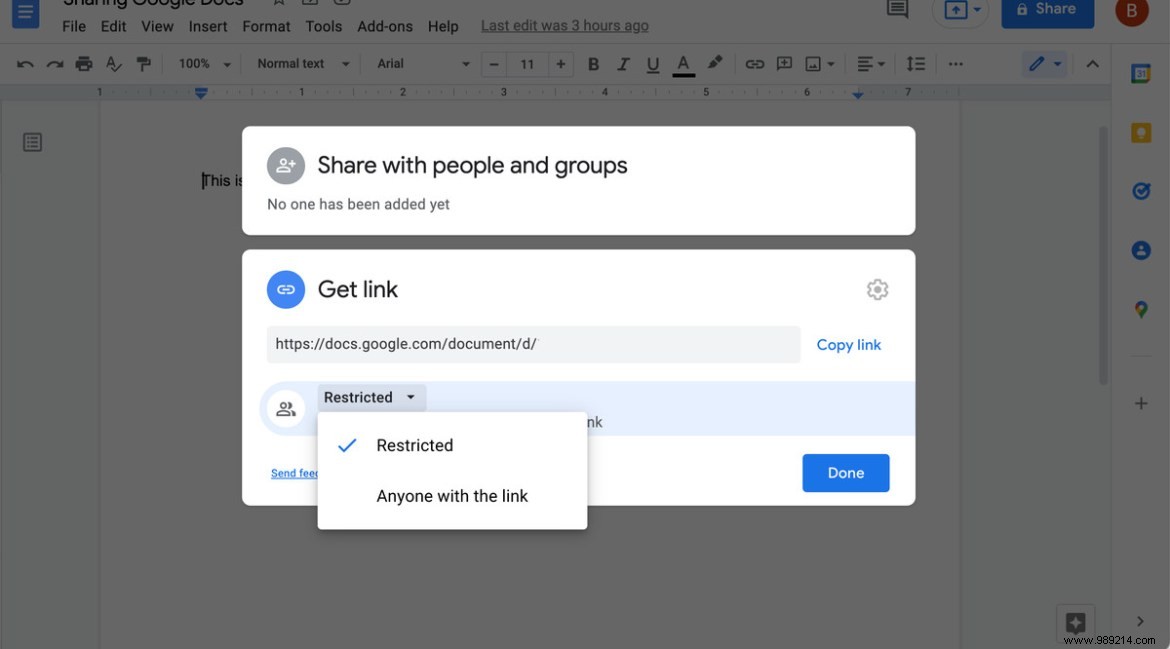Run the spelling and grammar check

pos(113,63)
